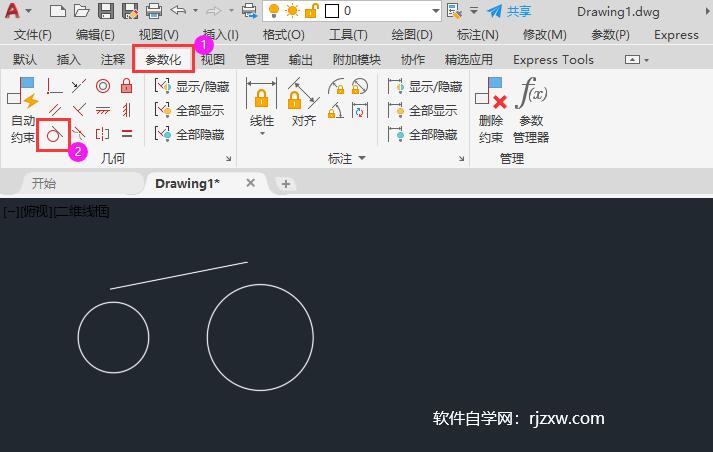
Task: Convert dimension to dimensional constraint
Action: 360,110
